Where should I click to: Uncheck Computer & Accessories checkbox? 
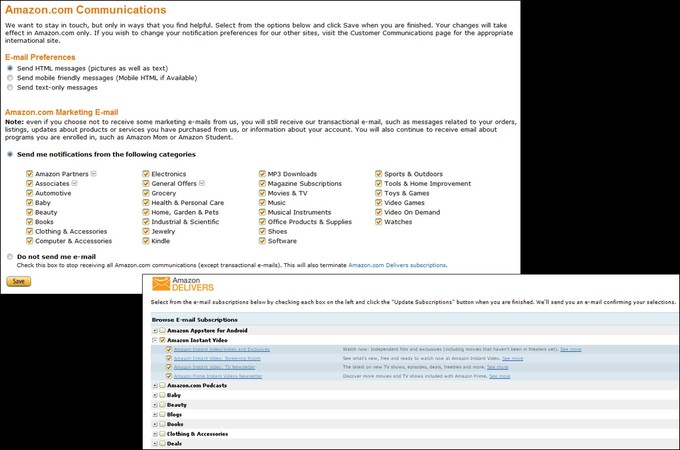[x=29, y=241]
